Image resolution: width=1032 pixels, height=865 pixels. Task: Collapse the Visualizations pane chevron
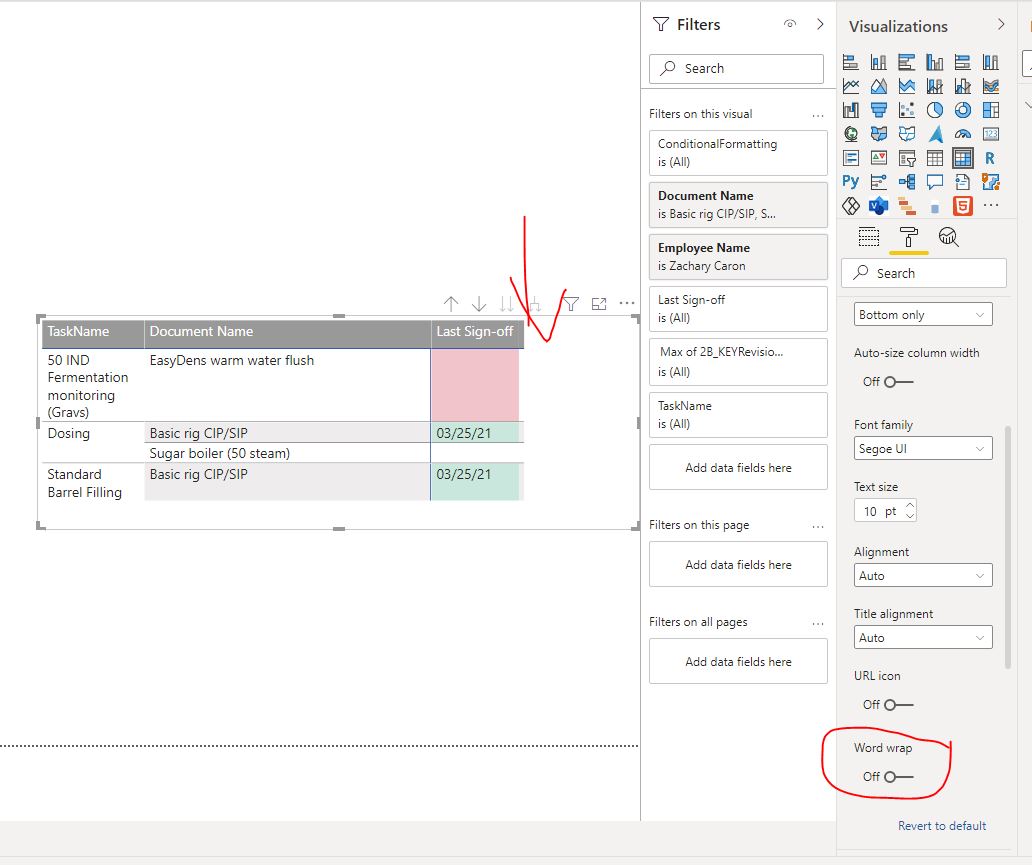click(1001, 24)
